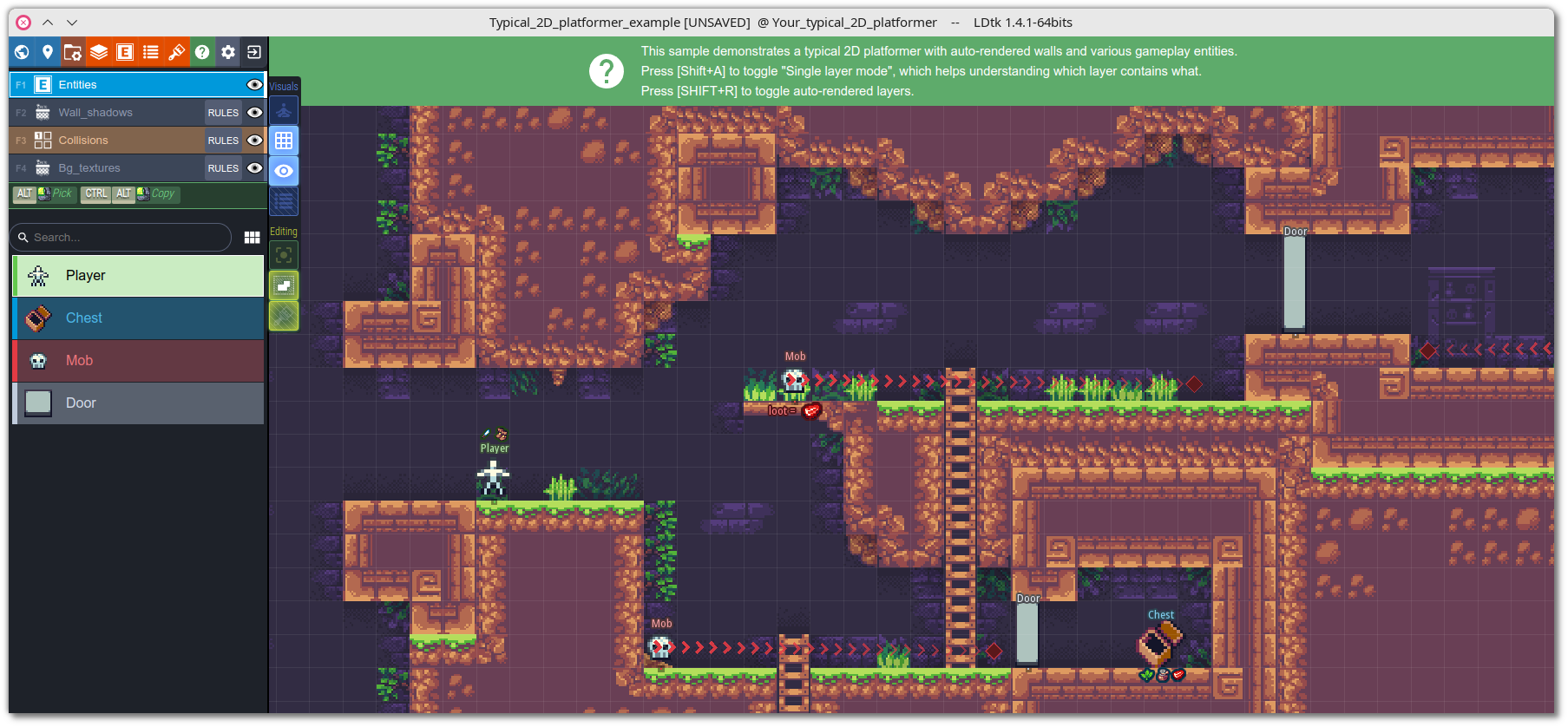Screen dimensions: 1568x727
Task: Switch entity list to grid view
Action: (x=253, y=238)
